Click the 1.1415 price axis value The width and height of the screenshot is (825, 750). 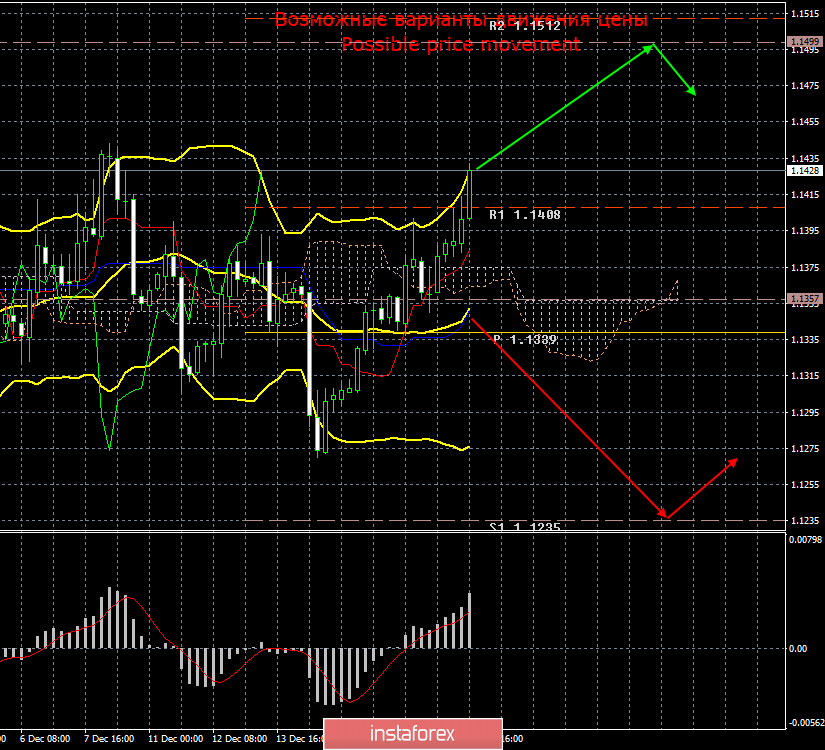point(805,195)
